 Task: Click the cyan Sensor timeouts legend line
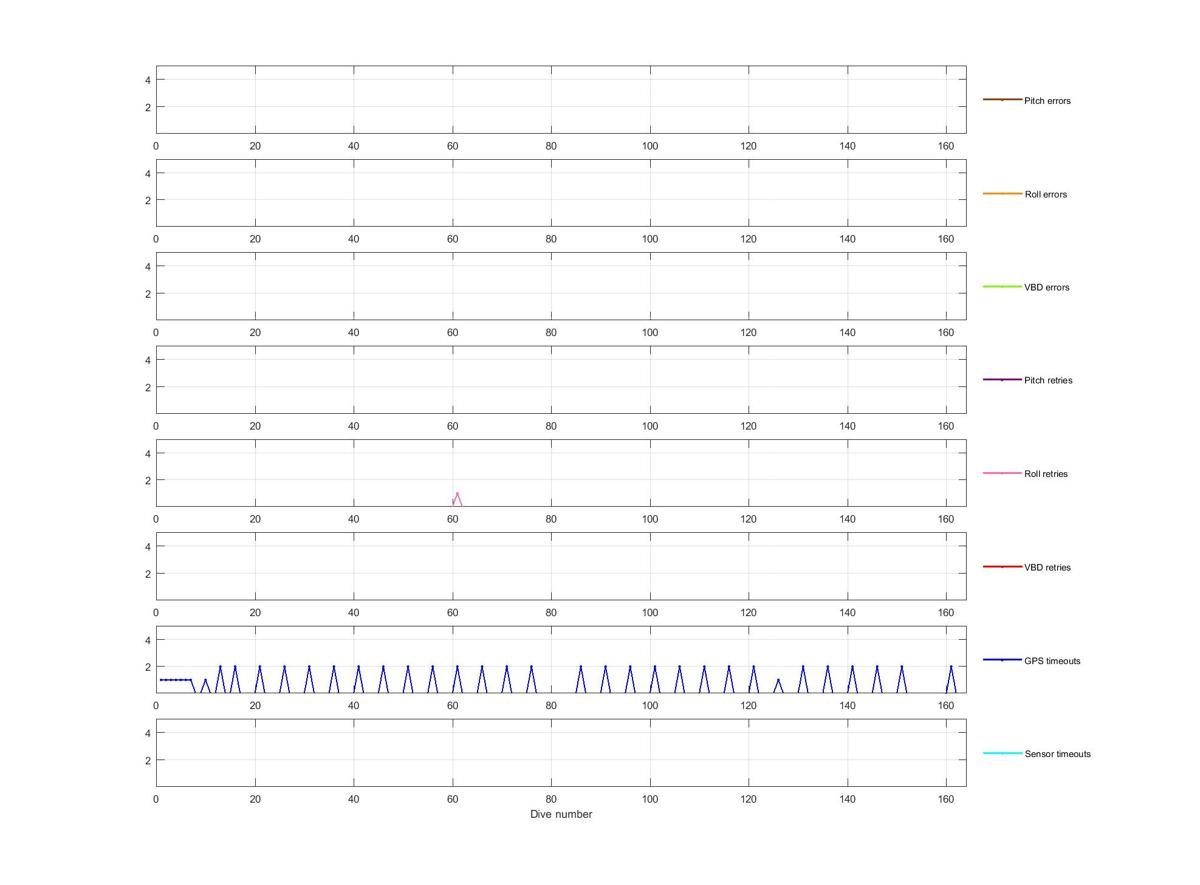pos(1002,753)
